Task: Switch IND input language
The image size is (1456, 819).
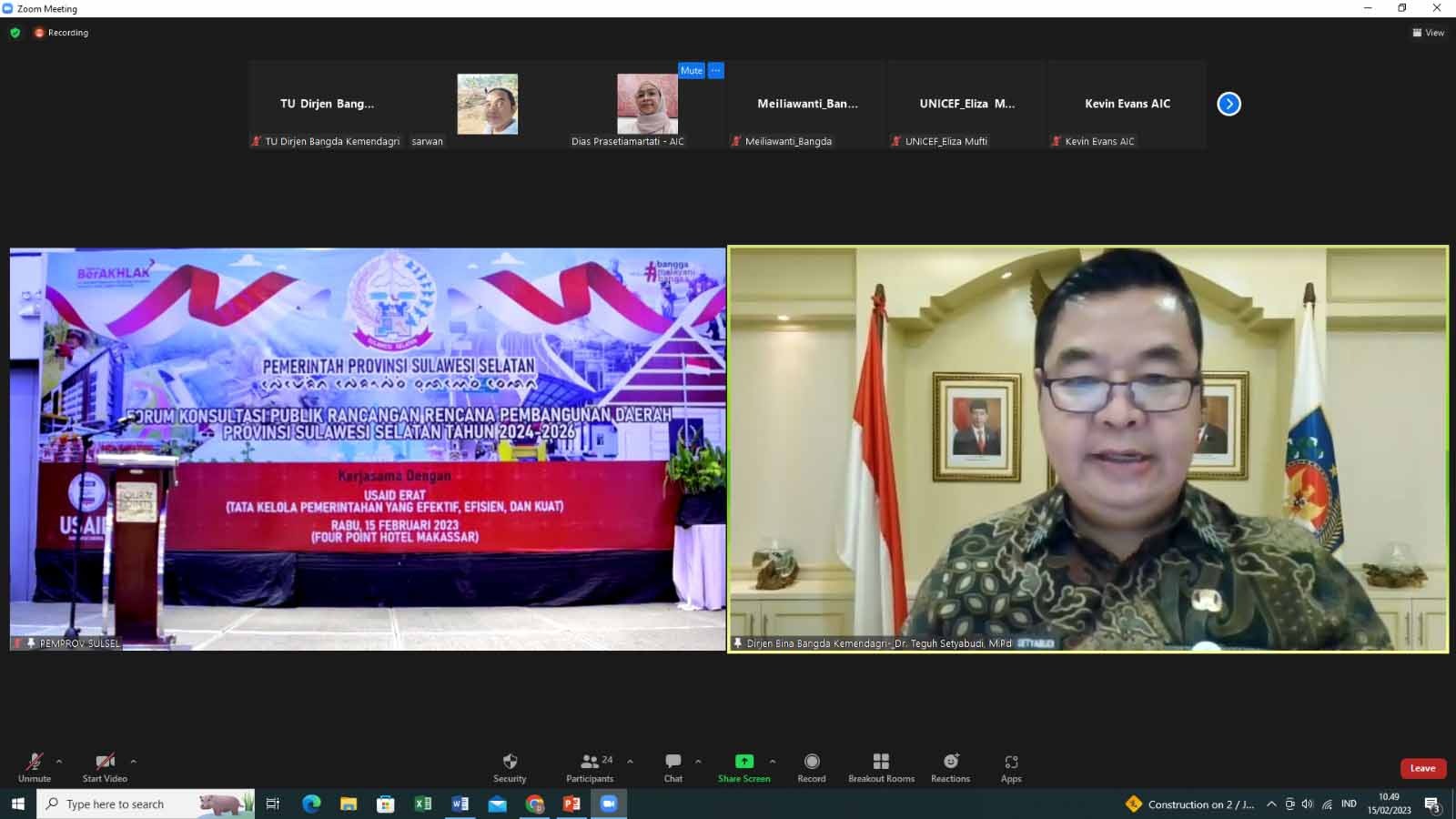Action: pos(1349,804)
